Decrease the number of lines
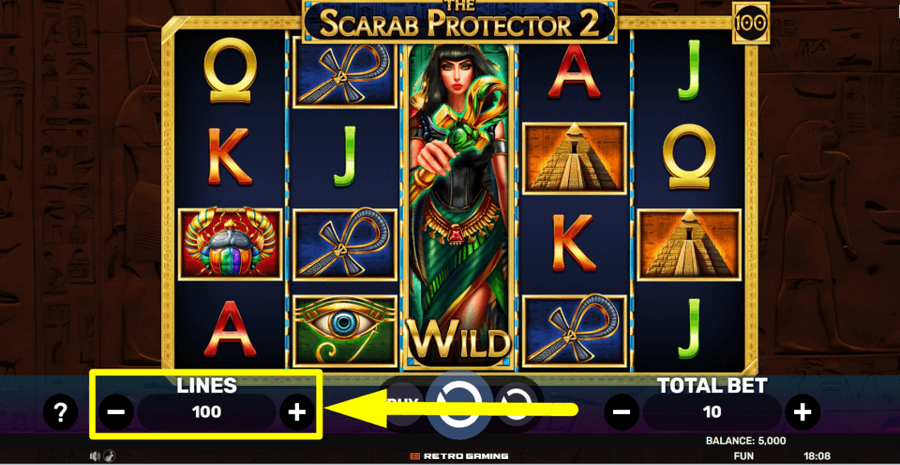Image resolution: width=900 pixels, height=465 pixels. pyautogui.click(x=116, y=412)
